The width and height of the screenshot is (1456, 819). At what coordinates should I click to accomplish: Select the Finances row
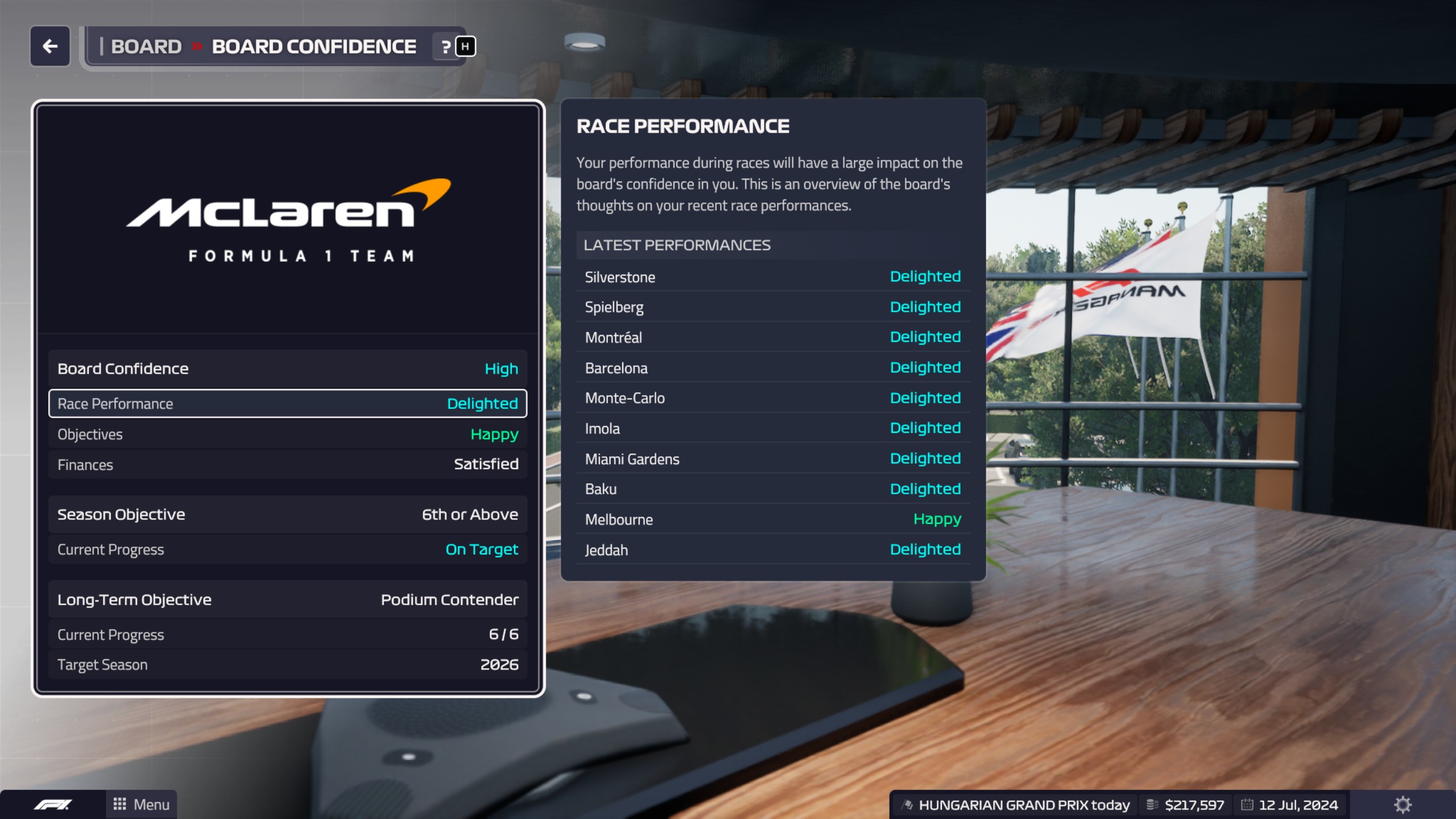point(288,465)
